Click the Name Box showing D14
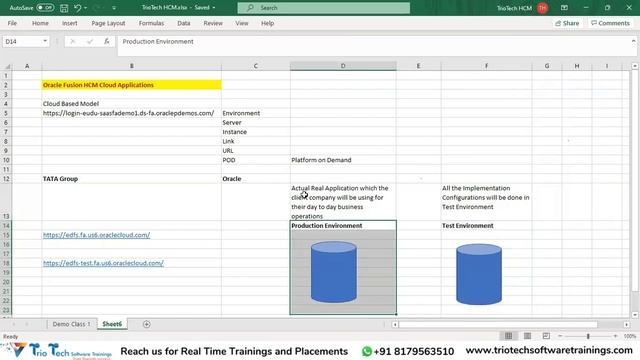This screenshot has height=360, width=640. (x=22, y=41)
